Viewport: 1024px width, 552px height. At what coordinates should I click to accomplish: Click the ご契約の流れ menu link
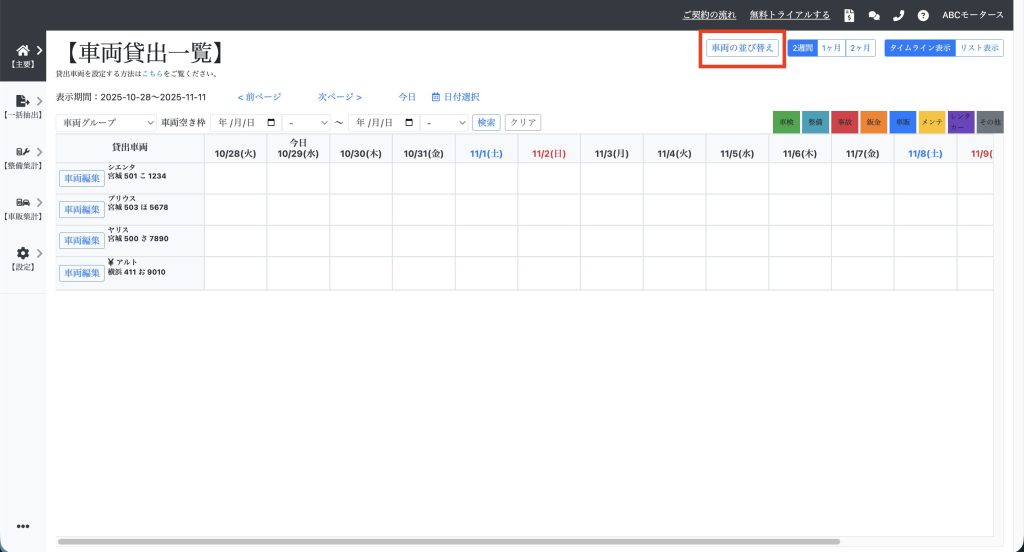coord(709,15)
